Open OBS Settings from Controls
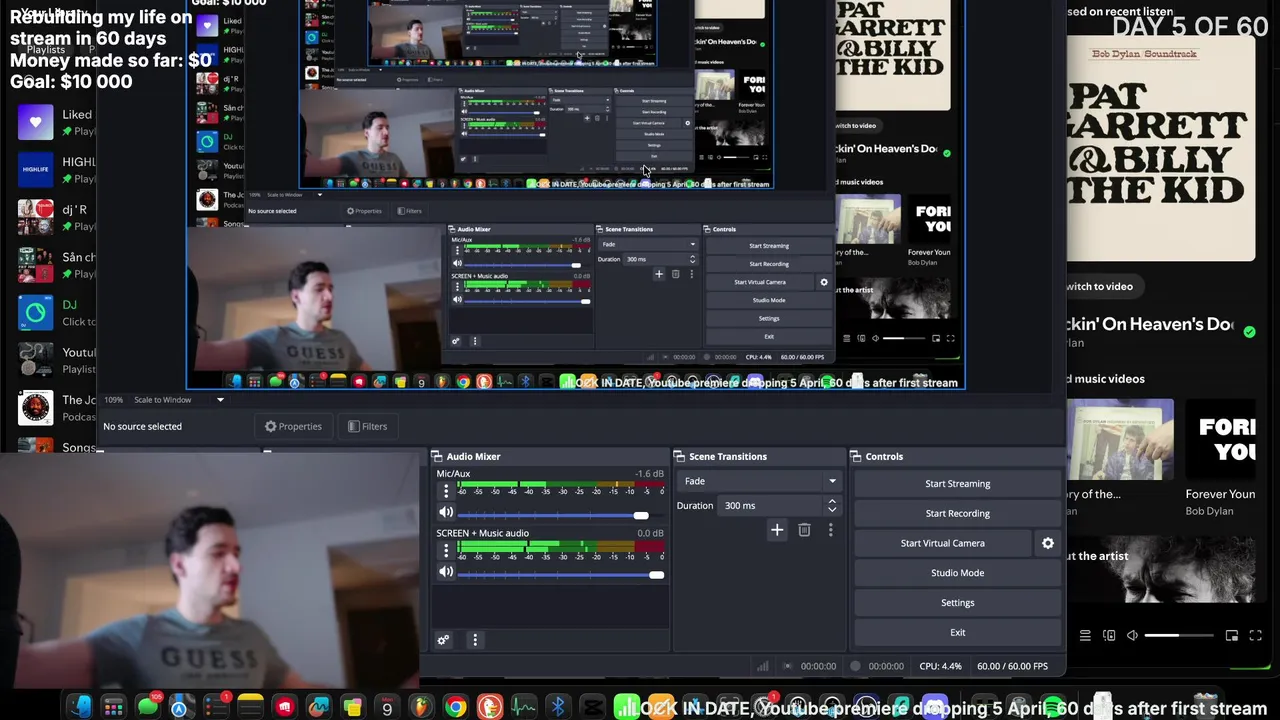Screen dimensions: 1280x720 pos(957,603)
